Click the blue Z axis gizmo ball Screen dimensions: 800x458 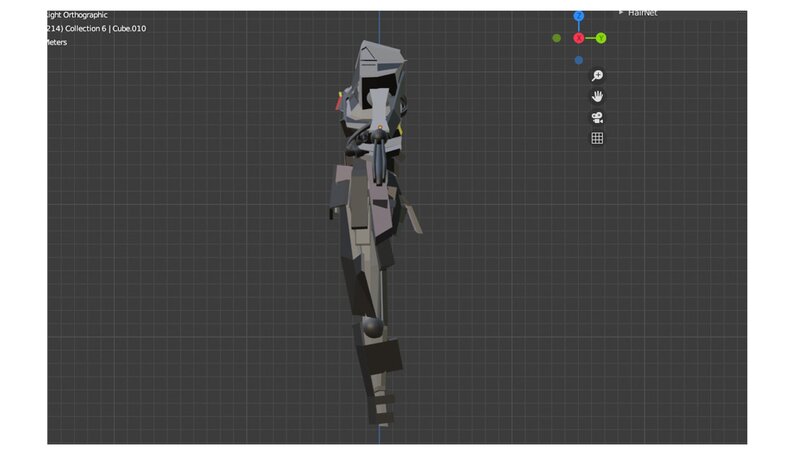tap(579, 17)
